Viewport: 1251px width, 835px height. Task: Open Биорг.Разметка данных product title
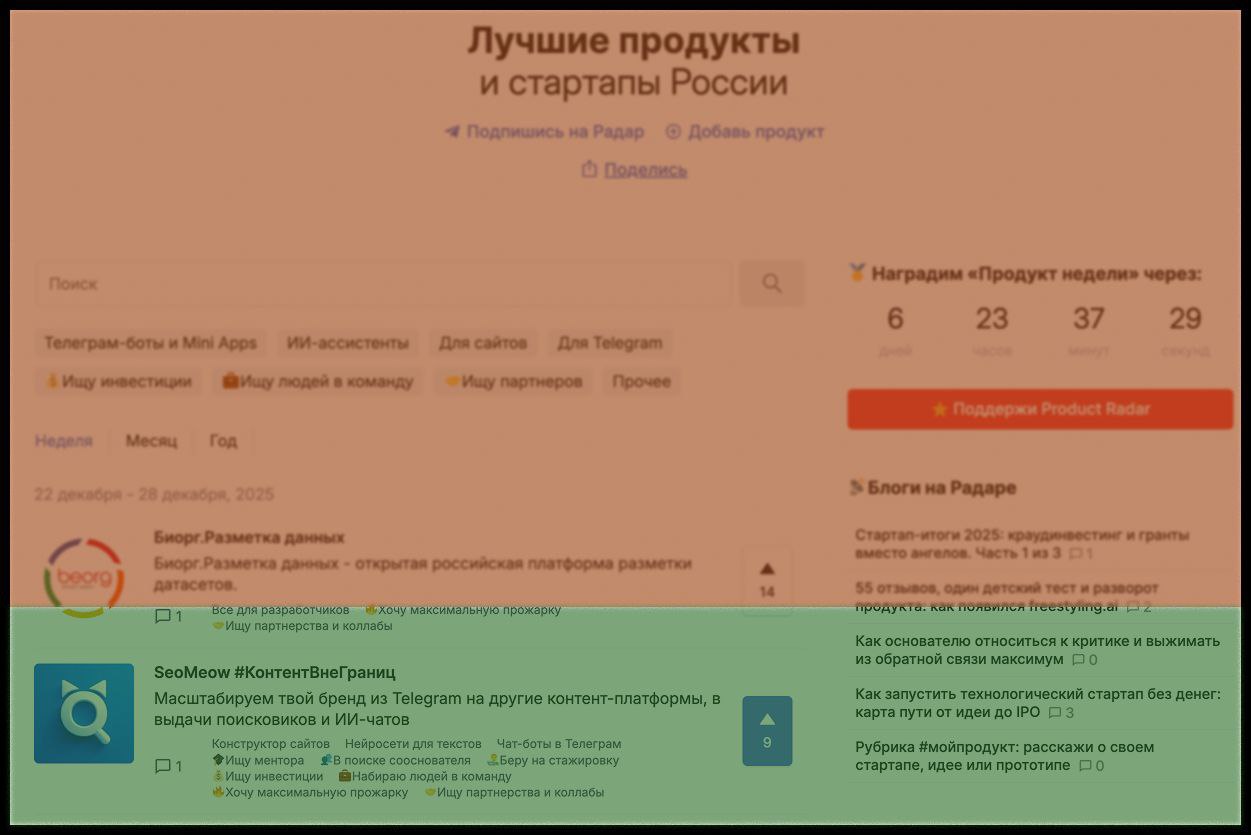click(249, 537)
